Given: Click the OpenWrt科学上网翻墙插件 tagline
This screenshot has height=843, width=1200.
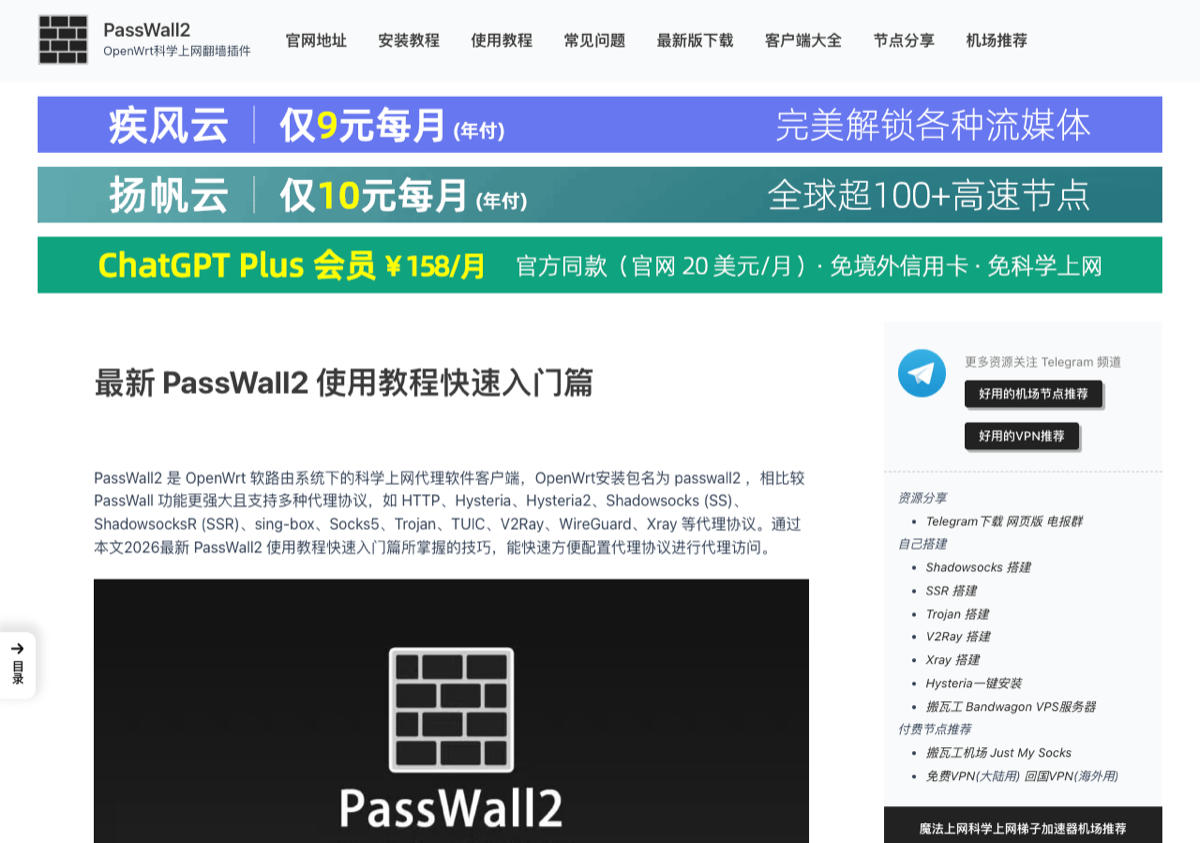Looking at the screenshot, I should 177,51.
